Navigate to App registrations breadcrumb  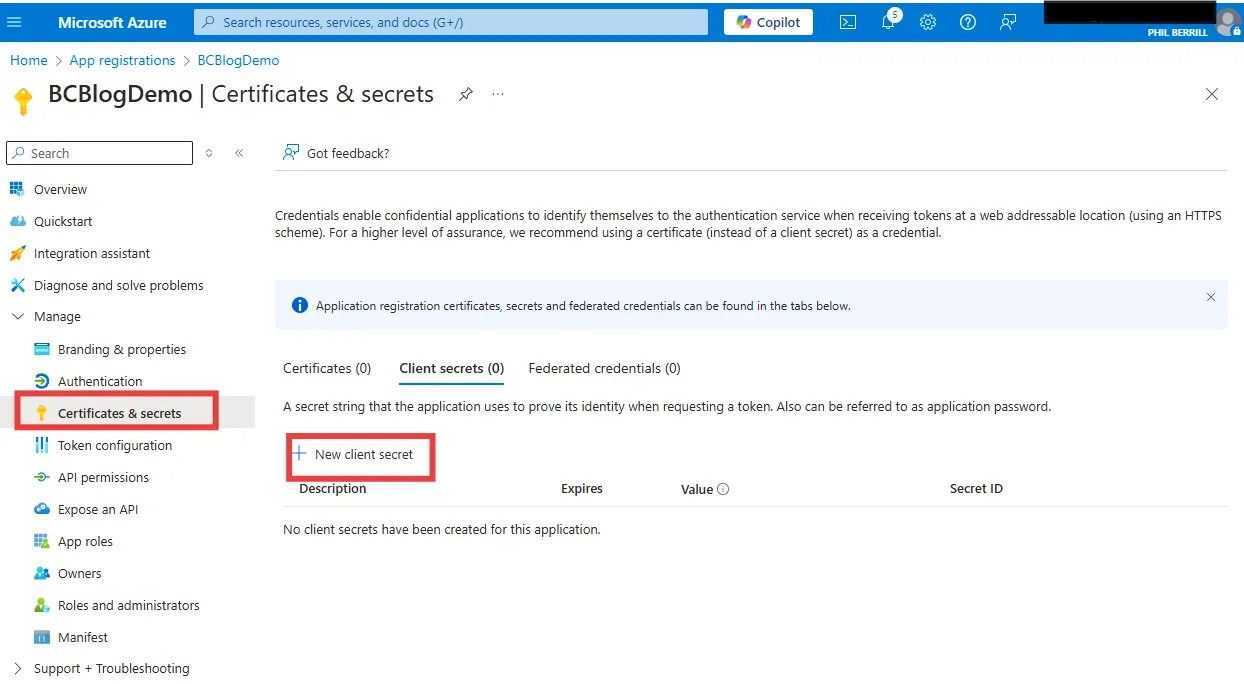[122, 60]
